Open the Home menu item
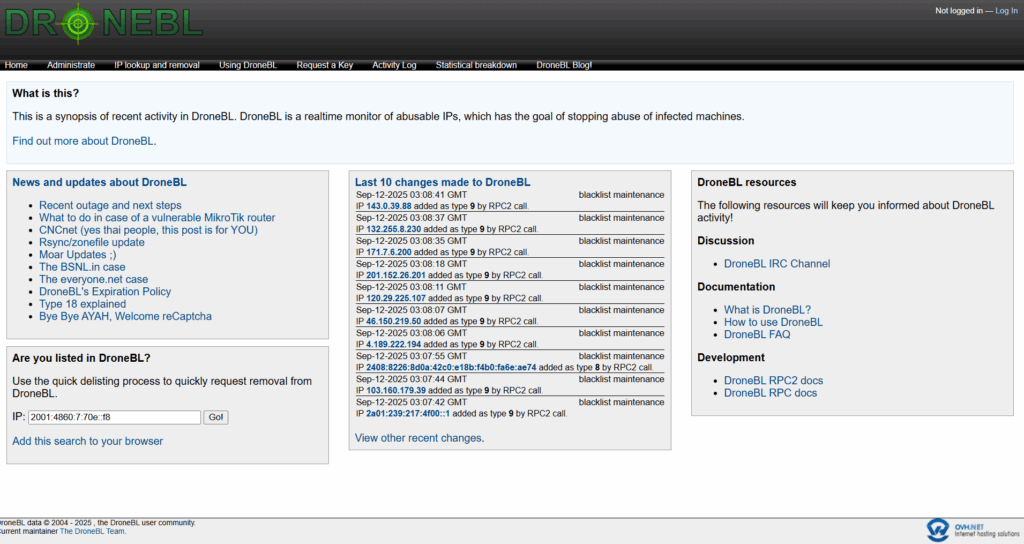This screenshot has height=544, width=1024. point(16,65)
